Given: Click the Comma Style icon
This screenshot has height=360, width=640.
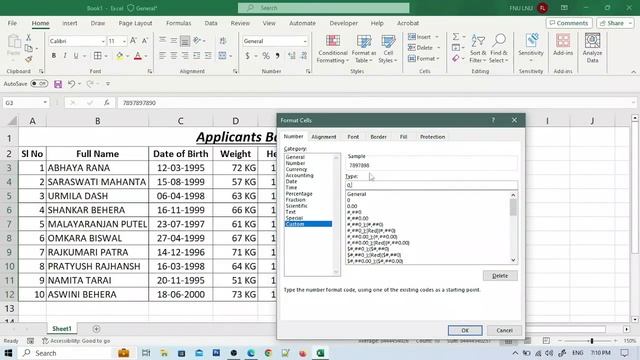Looking at the screenshot, I should [278, 56].
